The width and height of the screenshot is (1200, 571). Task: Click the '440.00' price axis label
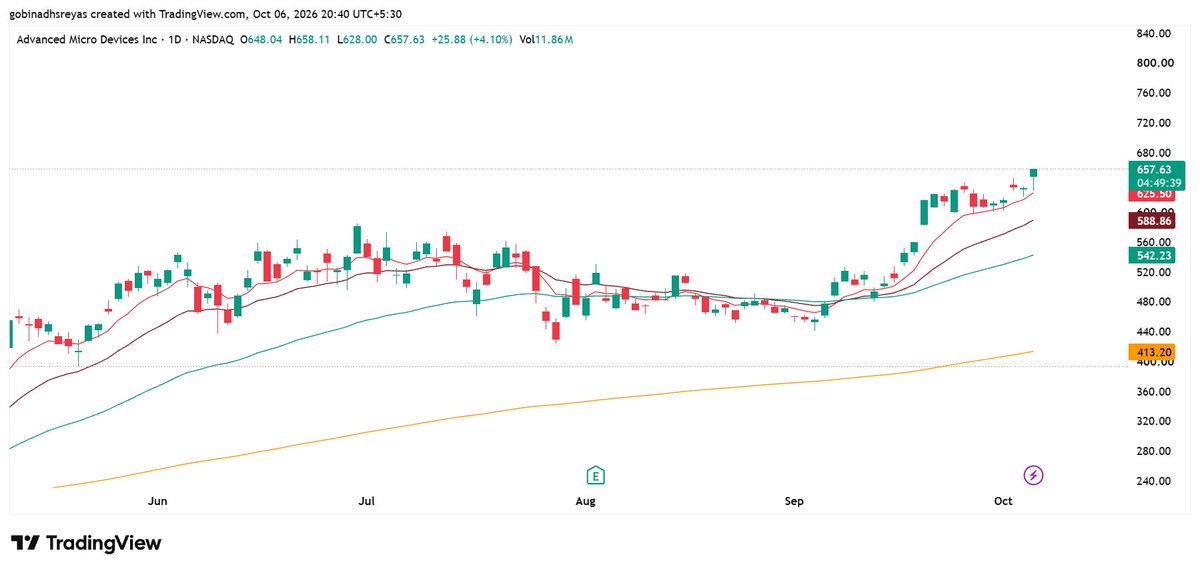coord(1152,332)
